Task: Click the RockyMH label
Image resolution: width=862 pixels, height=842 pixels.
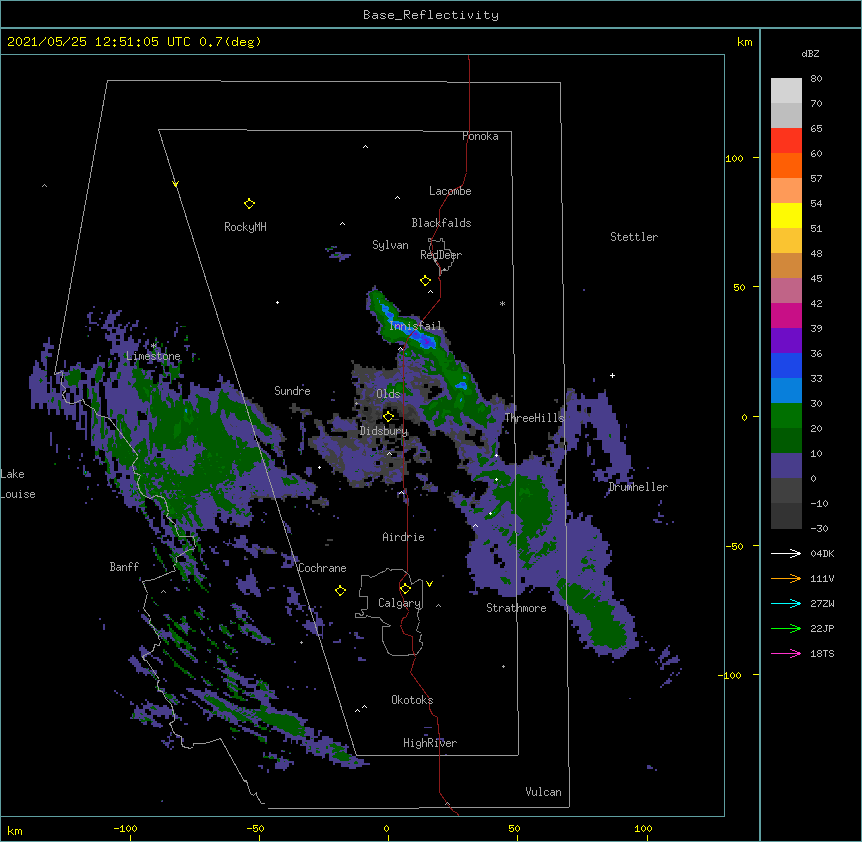Action: (245, 227)
